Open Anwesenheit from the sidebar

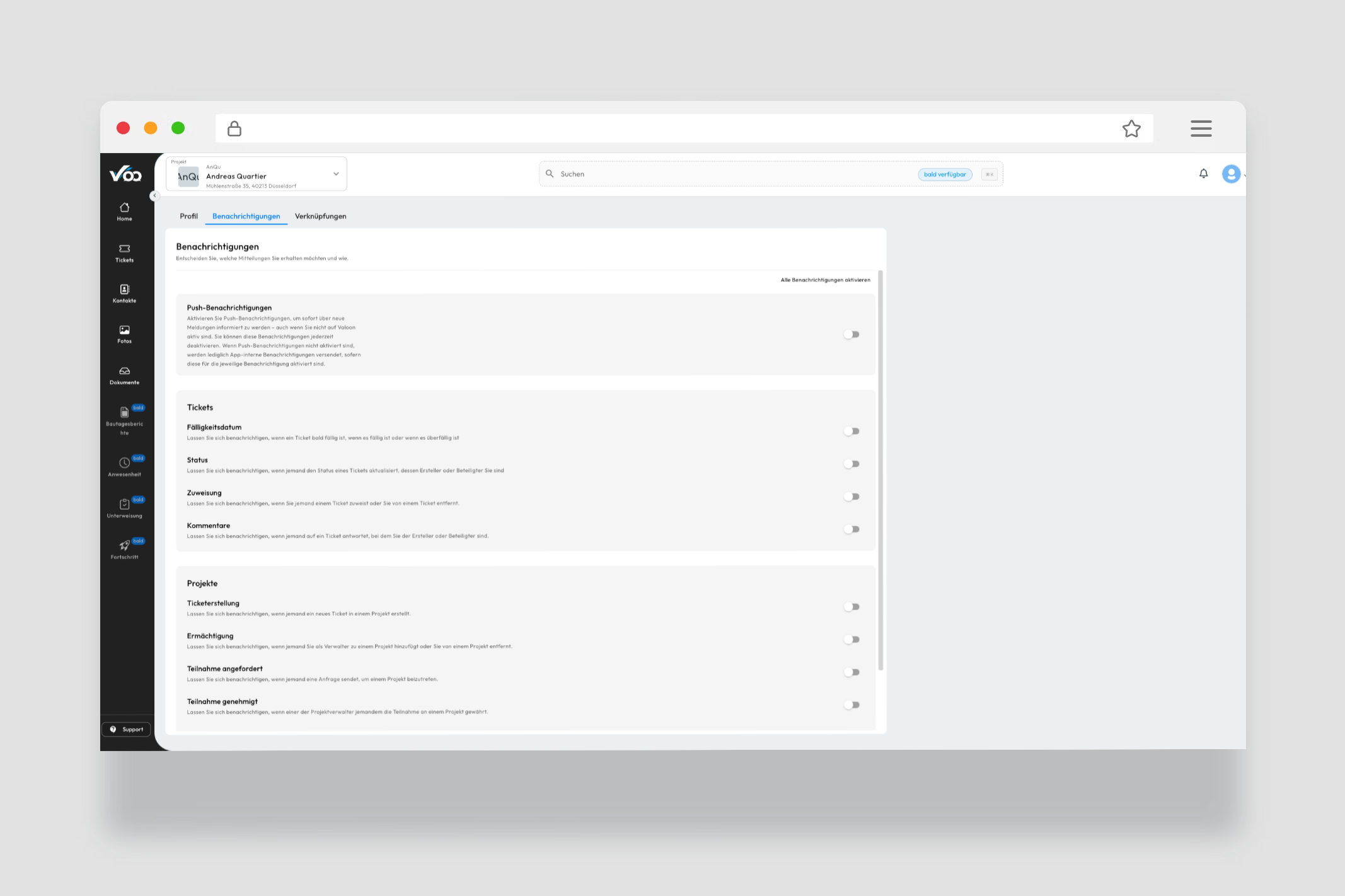124,464
